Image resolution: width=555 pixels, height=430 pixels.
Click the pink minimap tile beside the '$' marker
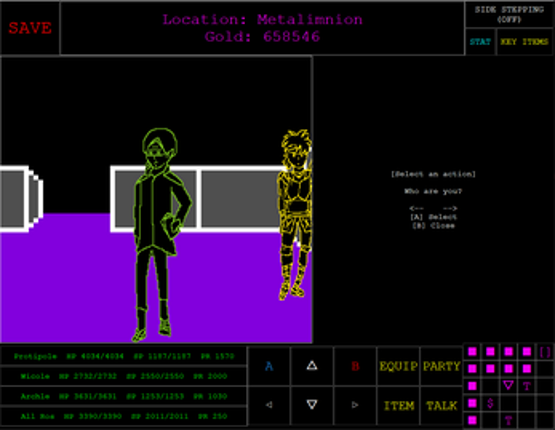tap(472, 403)
